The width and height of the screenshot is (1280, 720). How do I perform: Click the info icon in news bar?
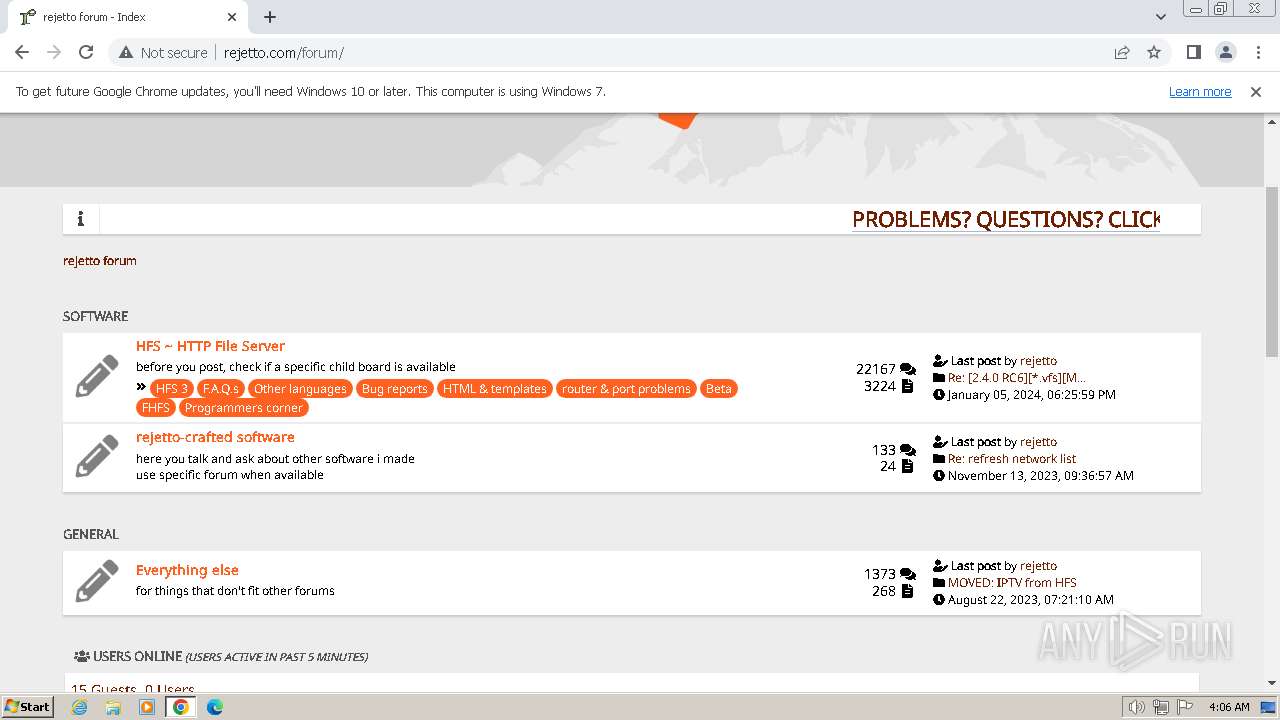[81, 219]
